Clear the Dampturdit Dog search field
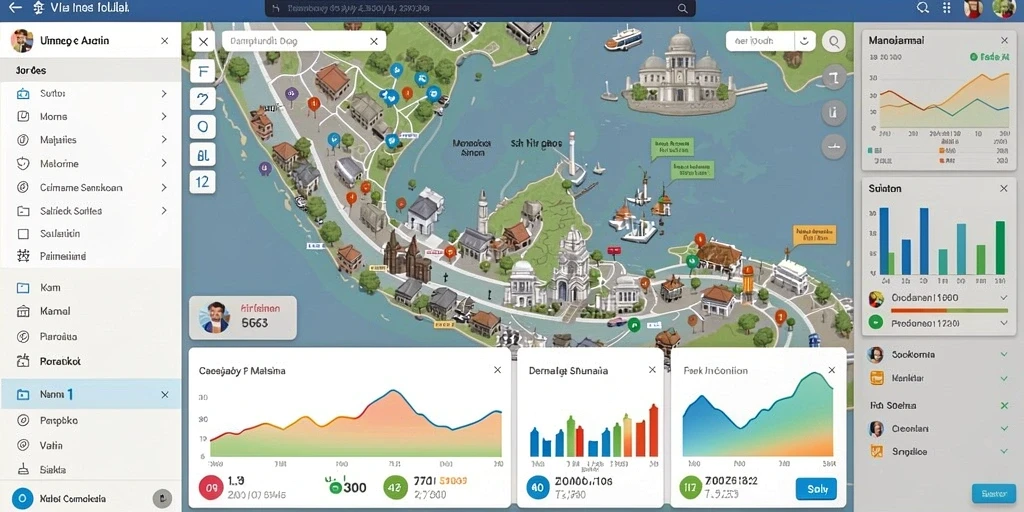Image resolution: width=1024 pixels, height=512 pixels. pos(374,41)
